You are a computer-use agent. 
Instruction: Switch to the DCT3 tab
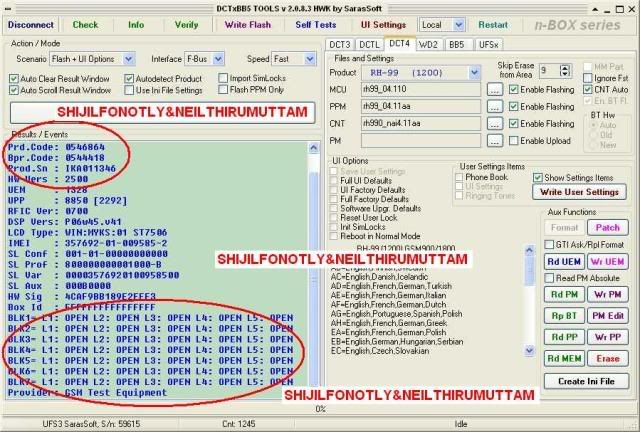[340, 45]
